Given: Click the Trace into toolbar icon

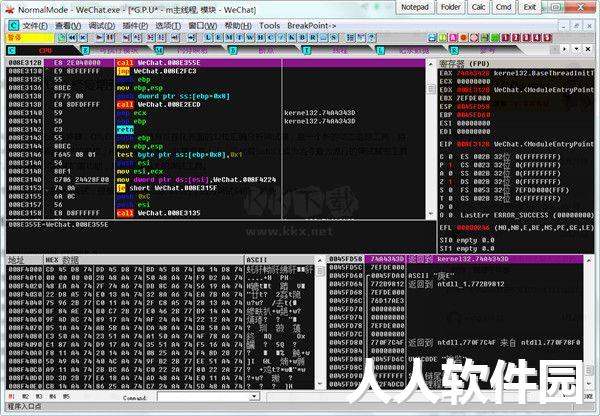Looking at the screenshot, I should pos(151,38).
